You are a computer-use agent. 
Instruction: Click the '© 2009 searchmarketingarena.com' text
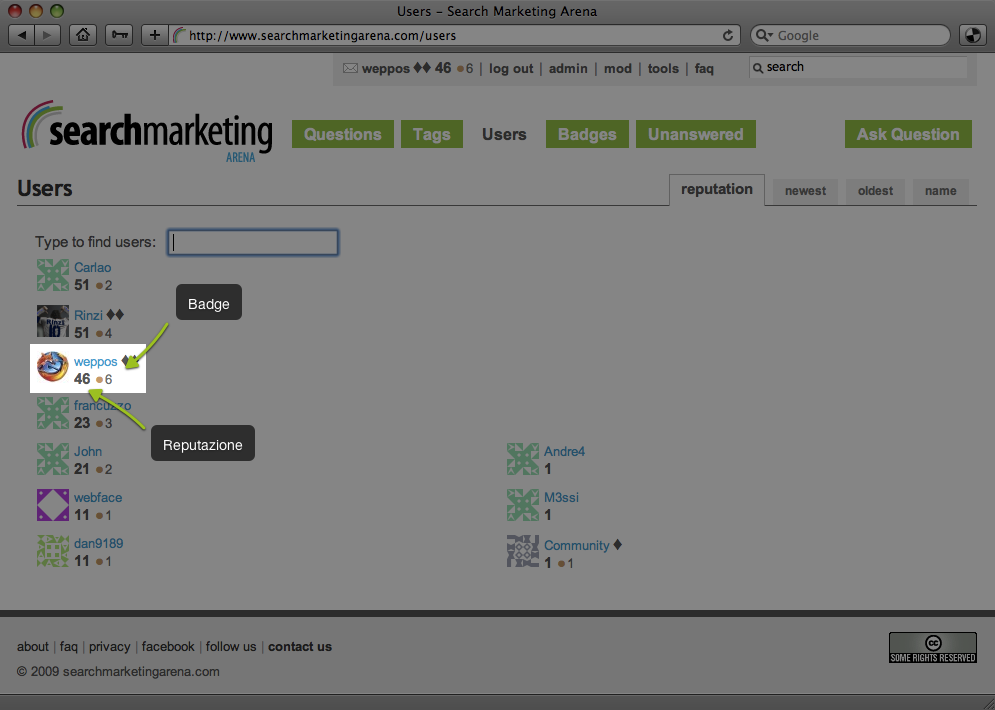118,671
